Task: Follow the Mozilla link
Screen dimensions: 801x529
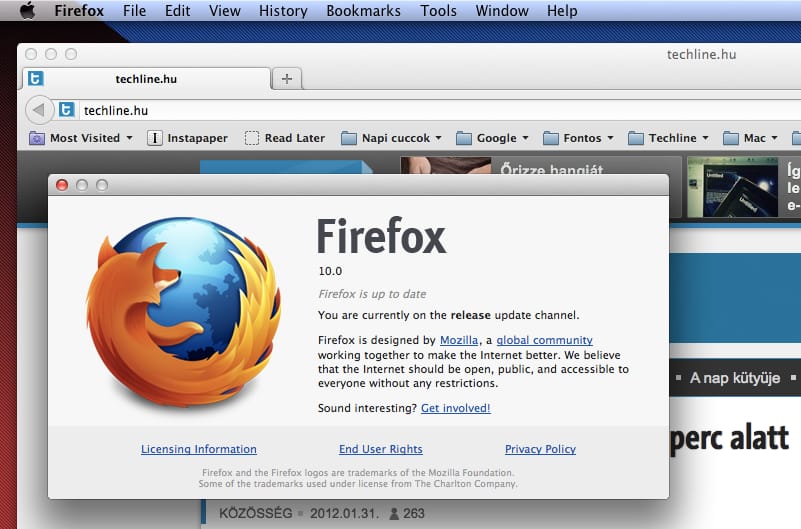Action: pyautogui.click(x=459, y=340)
